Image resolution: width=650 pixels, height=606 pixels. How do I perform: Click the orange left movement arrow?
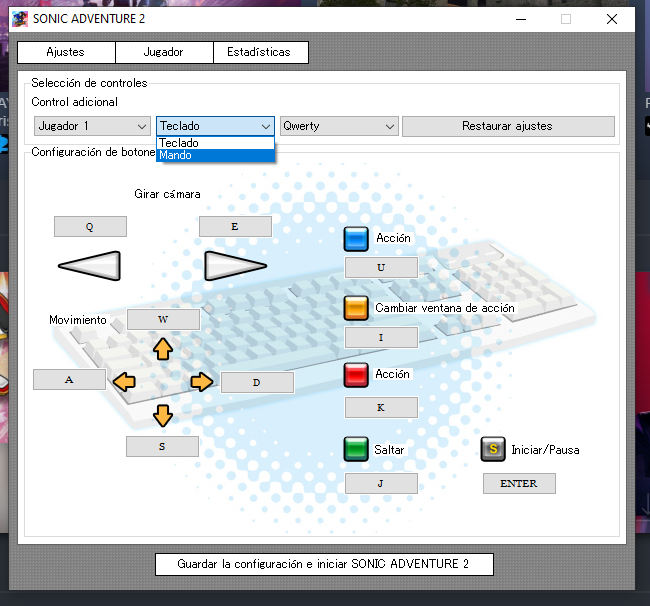pyautogui.click(x=124, y=381)
